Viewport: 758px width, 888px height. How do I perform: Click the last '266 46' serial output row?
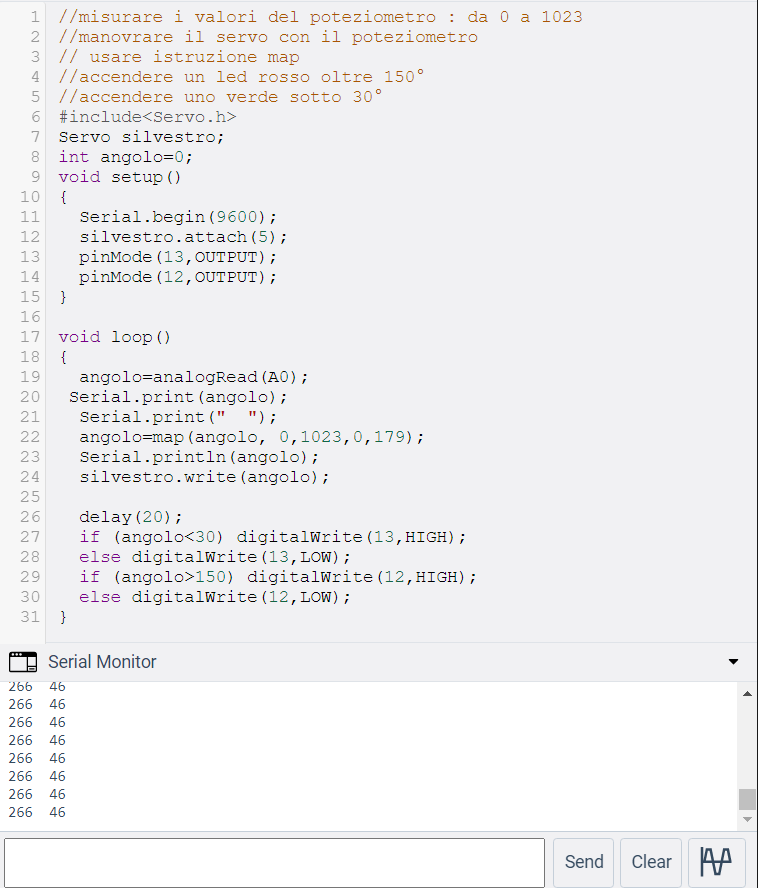coord(37,812)
